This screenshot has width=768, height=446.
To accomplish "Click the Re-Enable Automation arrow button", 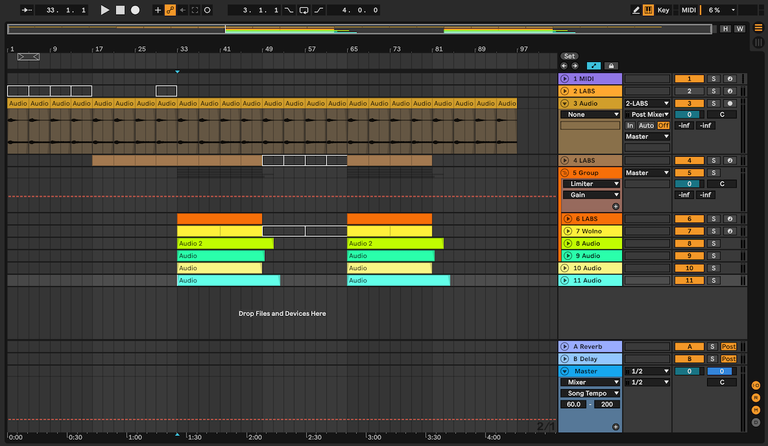I will point(183,10).
